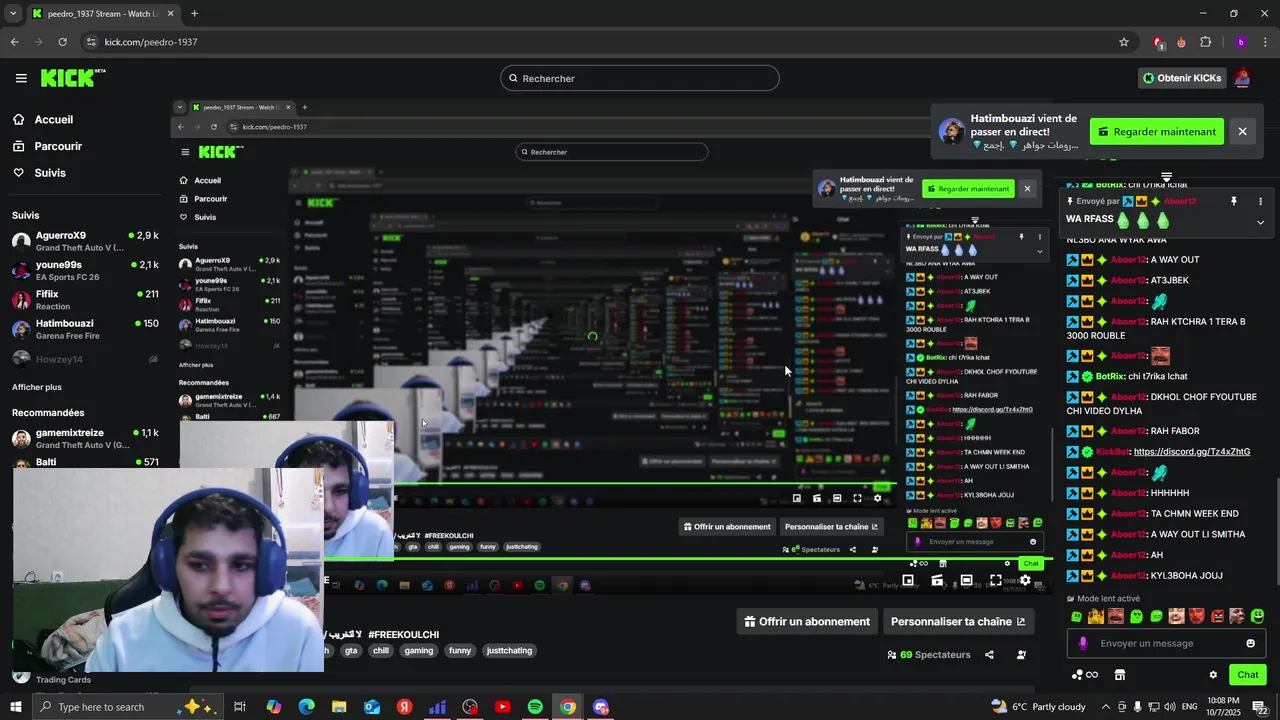Bookmark this page with star icon
Viewport: 1280px width, 720px height.
[x=1124, y=42]
